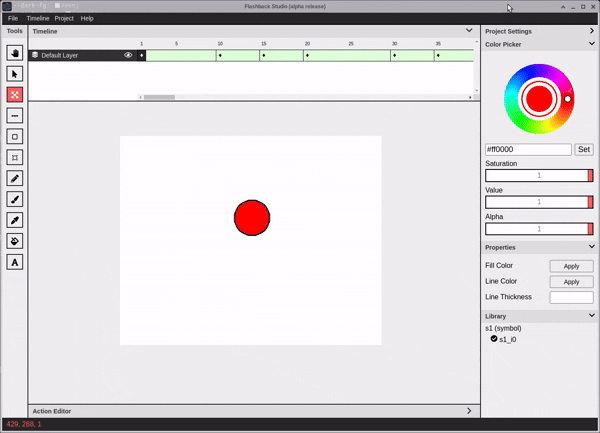Select the keyframe at frame 20
This screenshot has height=433, width=600.
307,55
